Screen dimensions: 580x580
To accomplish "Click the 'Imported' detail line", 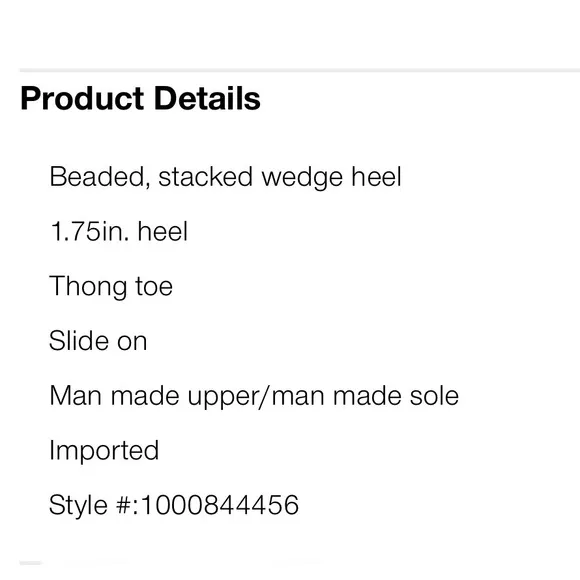I will [x=104, y=451].
